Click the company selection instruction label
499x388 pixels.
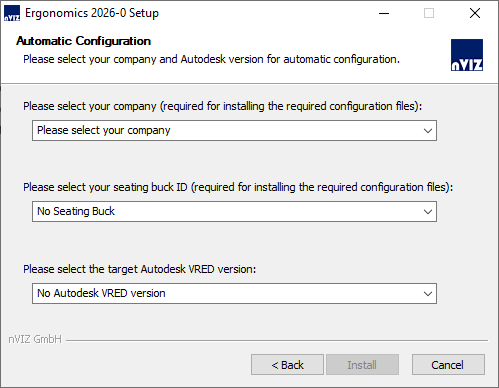[x=222, y=106]
